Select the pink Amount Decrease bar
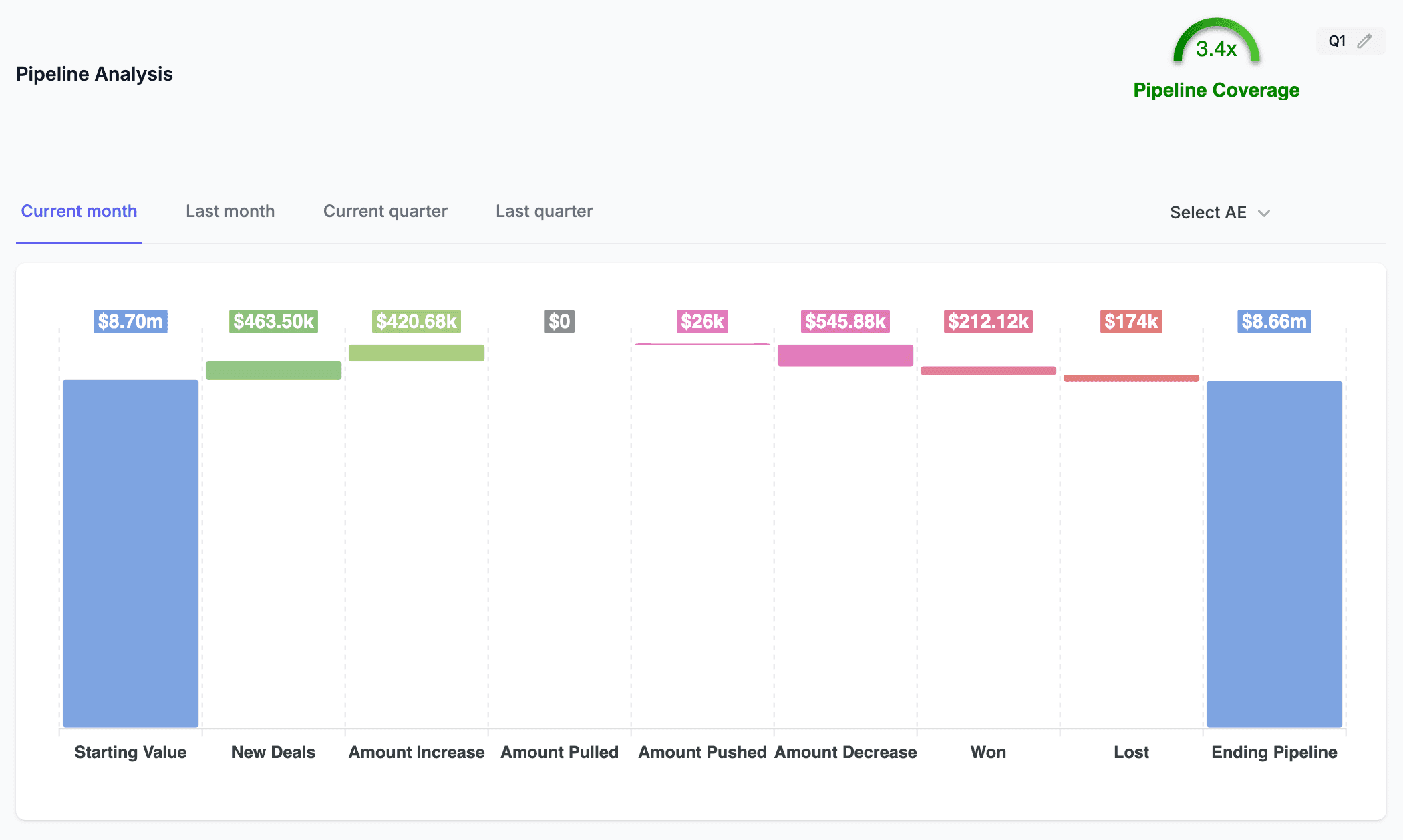1403x840 pixels. [845, 355]
